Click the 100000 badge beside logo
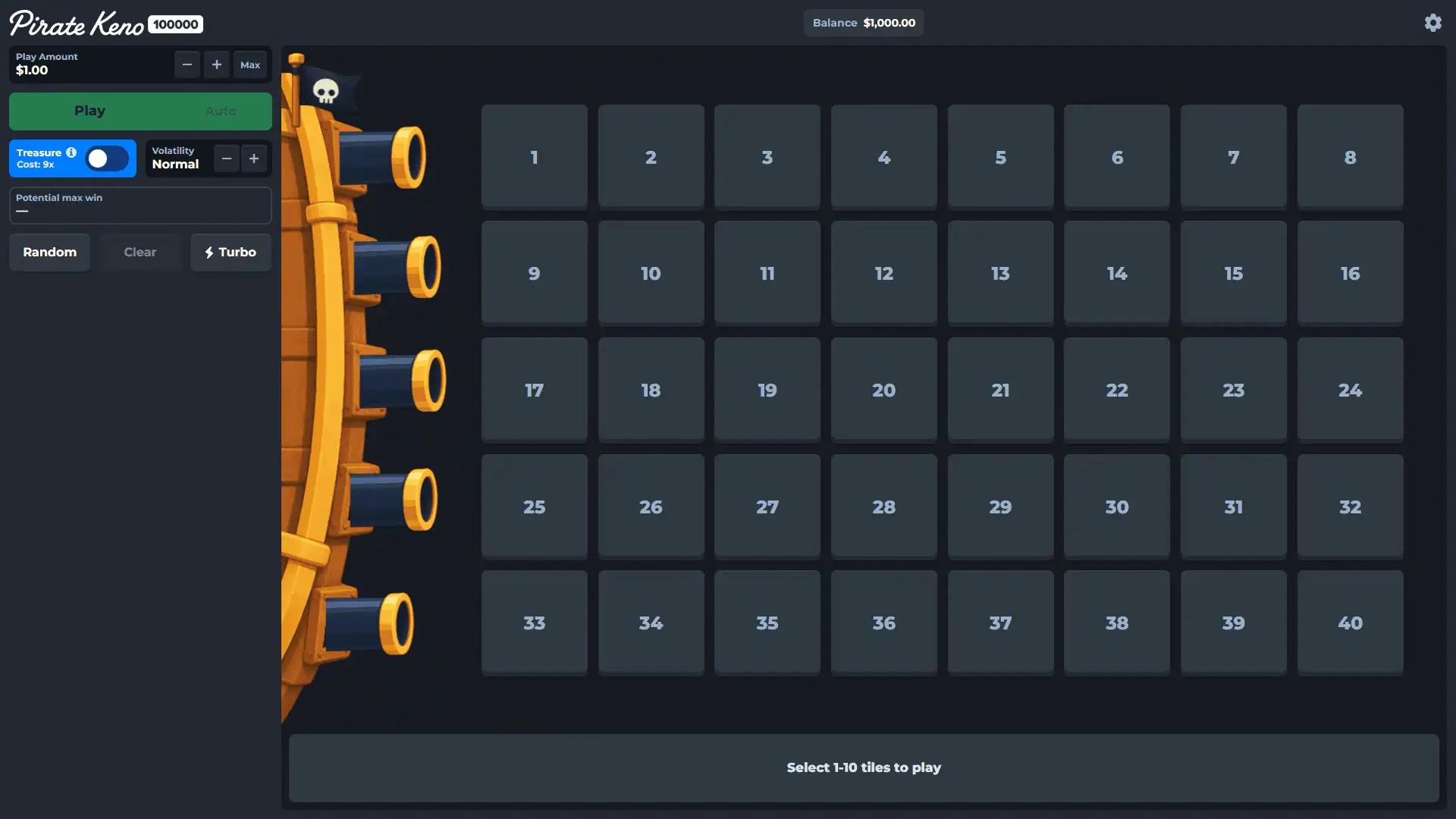 point(175,24)
